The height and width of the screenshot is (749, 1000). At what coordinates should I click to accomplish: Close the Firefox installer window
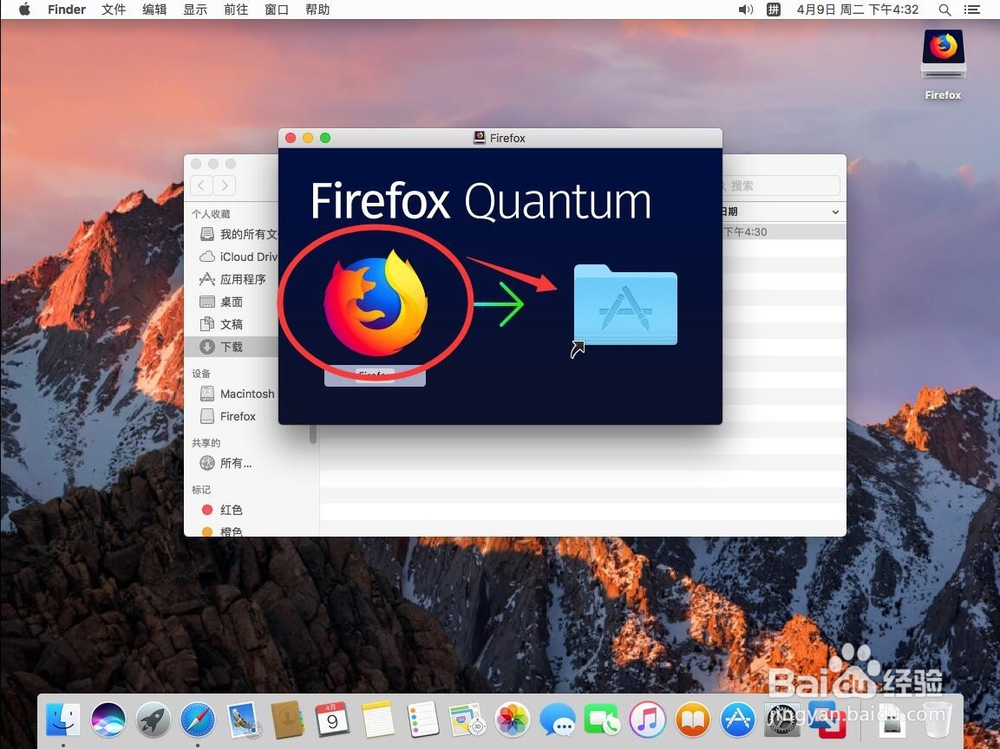[x=291, y=138]
